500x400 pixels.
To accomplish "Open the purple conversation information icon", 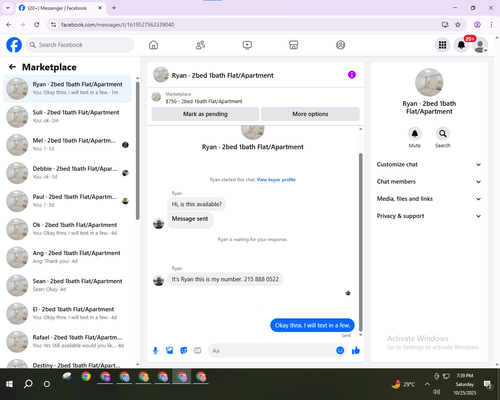I will (352, 75).
